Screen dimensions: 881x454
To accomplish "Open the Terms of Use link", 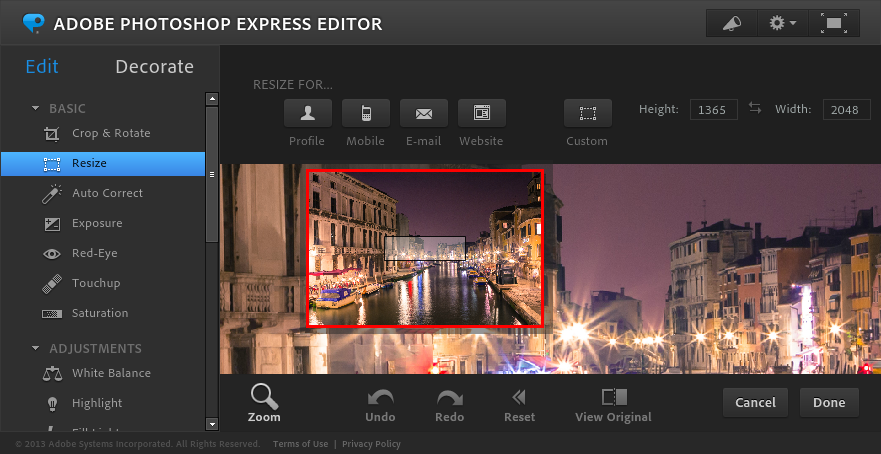I will pyautogui.click(x=301, y=444).
